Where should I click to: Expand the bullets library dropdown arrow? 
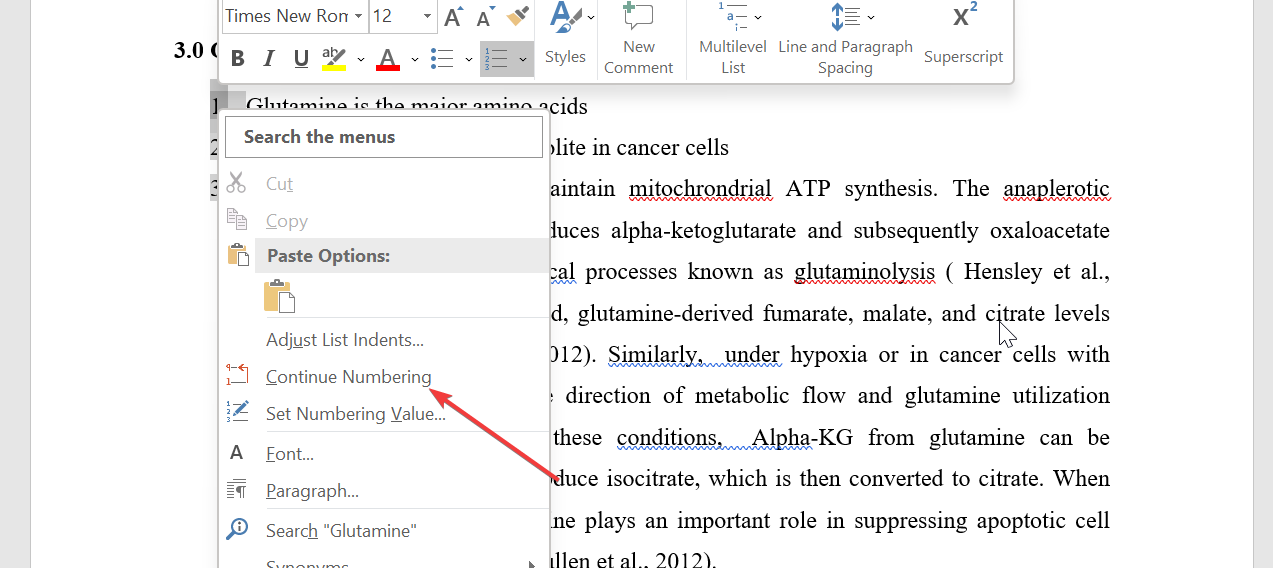468,60
